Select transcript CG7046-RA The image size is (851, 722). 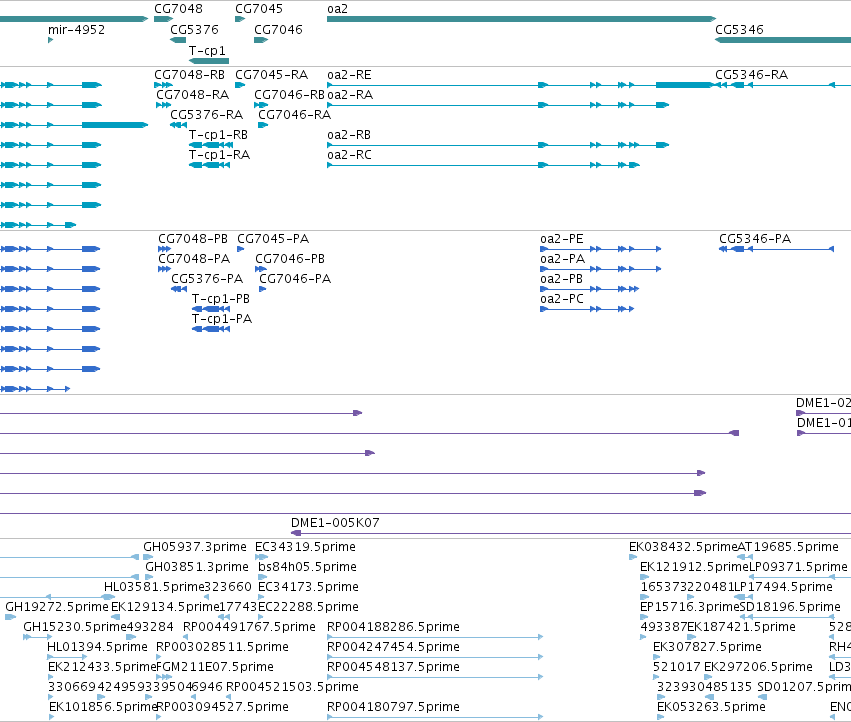pyautogui.click(x=295, y=115)
